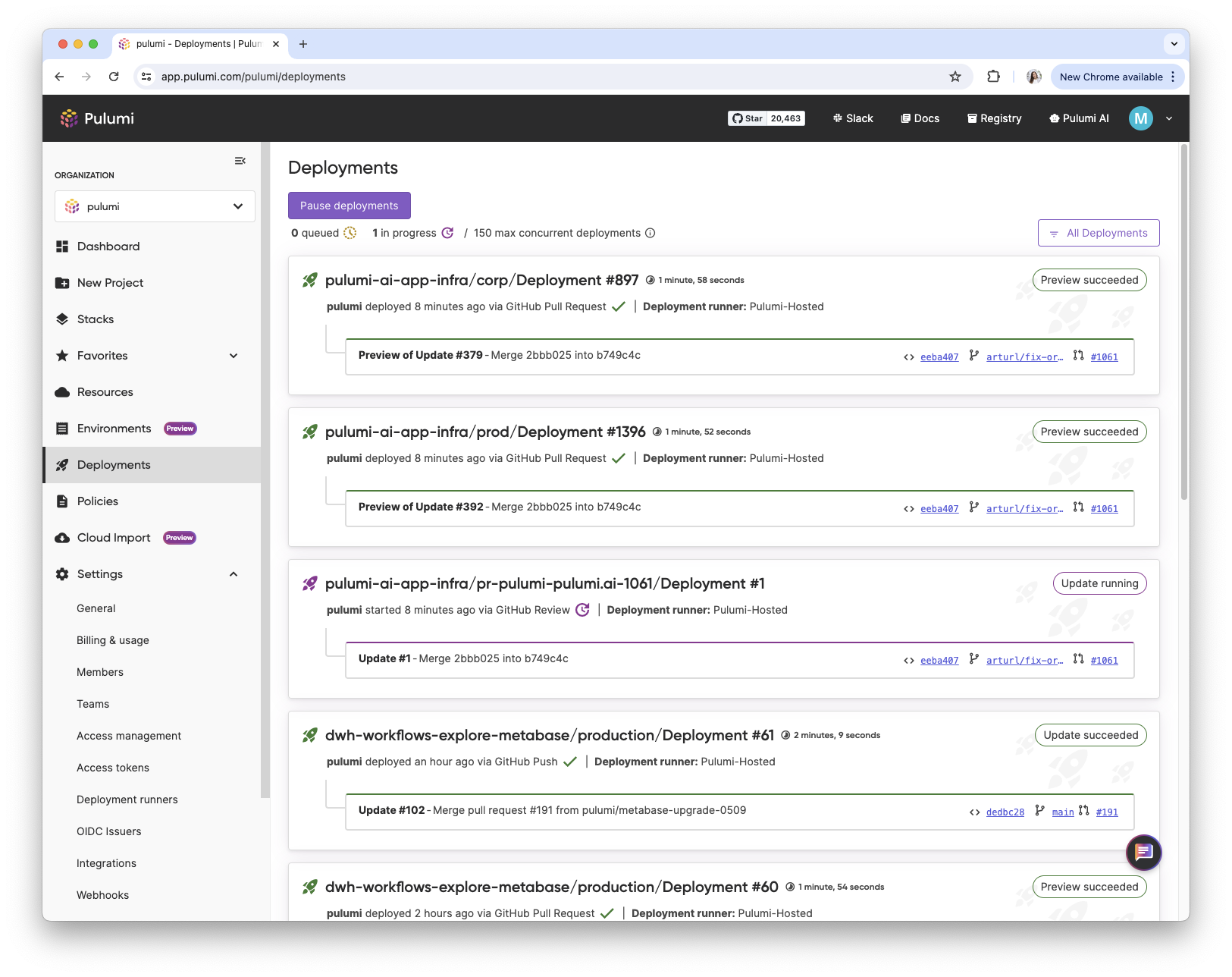Open the chat support widget

(1143, 853)
